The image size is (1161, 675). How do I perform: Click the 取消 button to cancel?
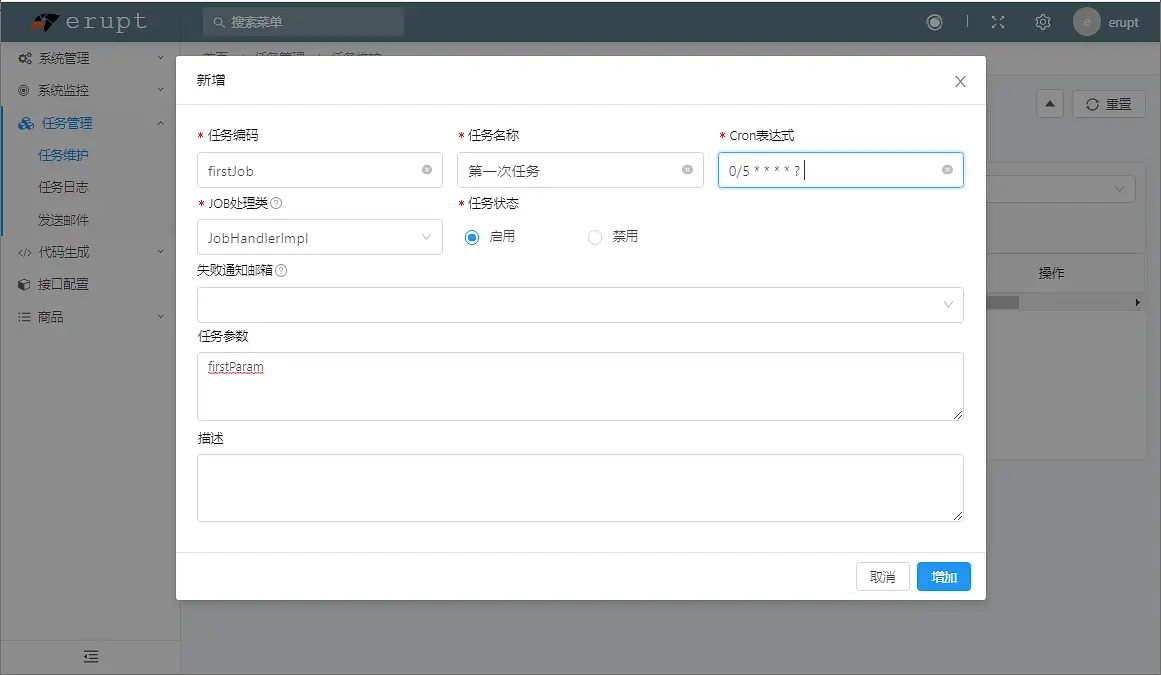pyautogui.click(x=882, y=576)
